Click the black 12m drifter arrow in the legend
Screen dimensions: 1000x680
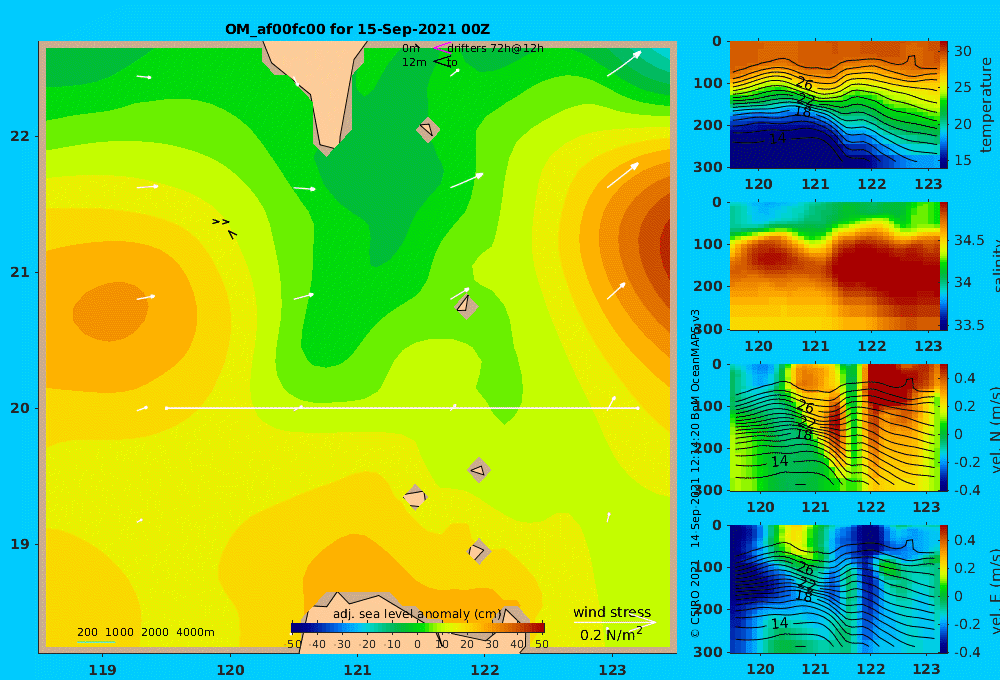pos(442,61)
